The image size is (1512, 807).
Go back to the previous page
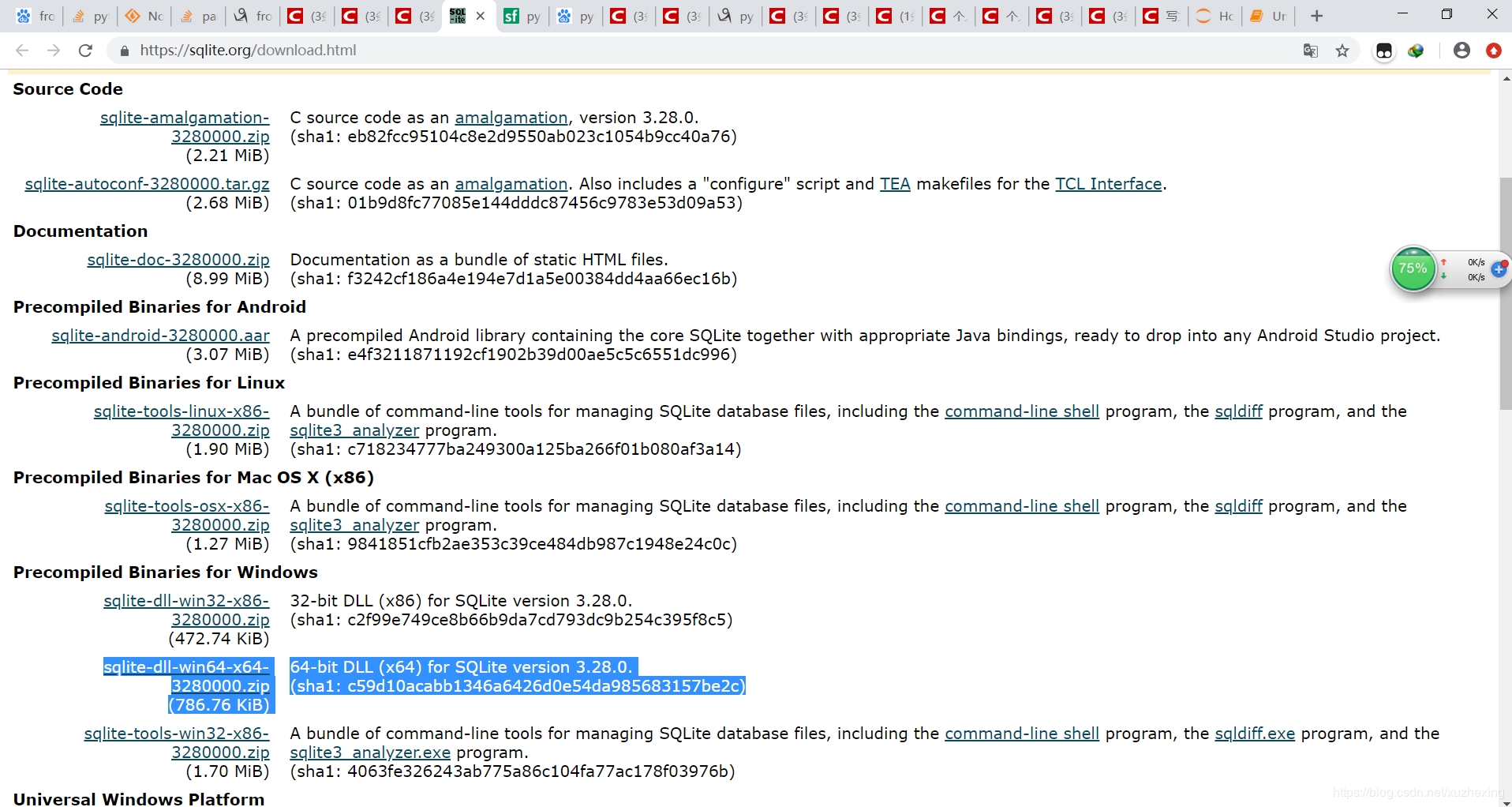22,51
